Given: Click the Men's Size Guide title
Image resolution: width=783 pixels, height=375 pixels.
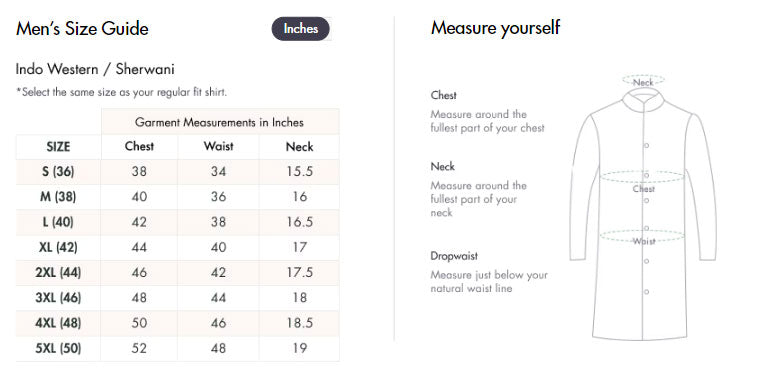Looking at the screenshot, I should click(x=82, y=28).
